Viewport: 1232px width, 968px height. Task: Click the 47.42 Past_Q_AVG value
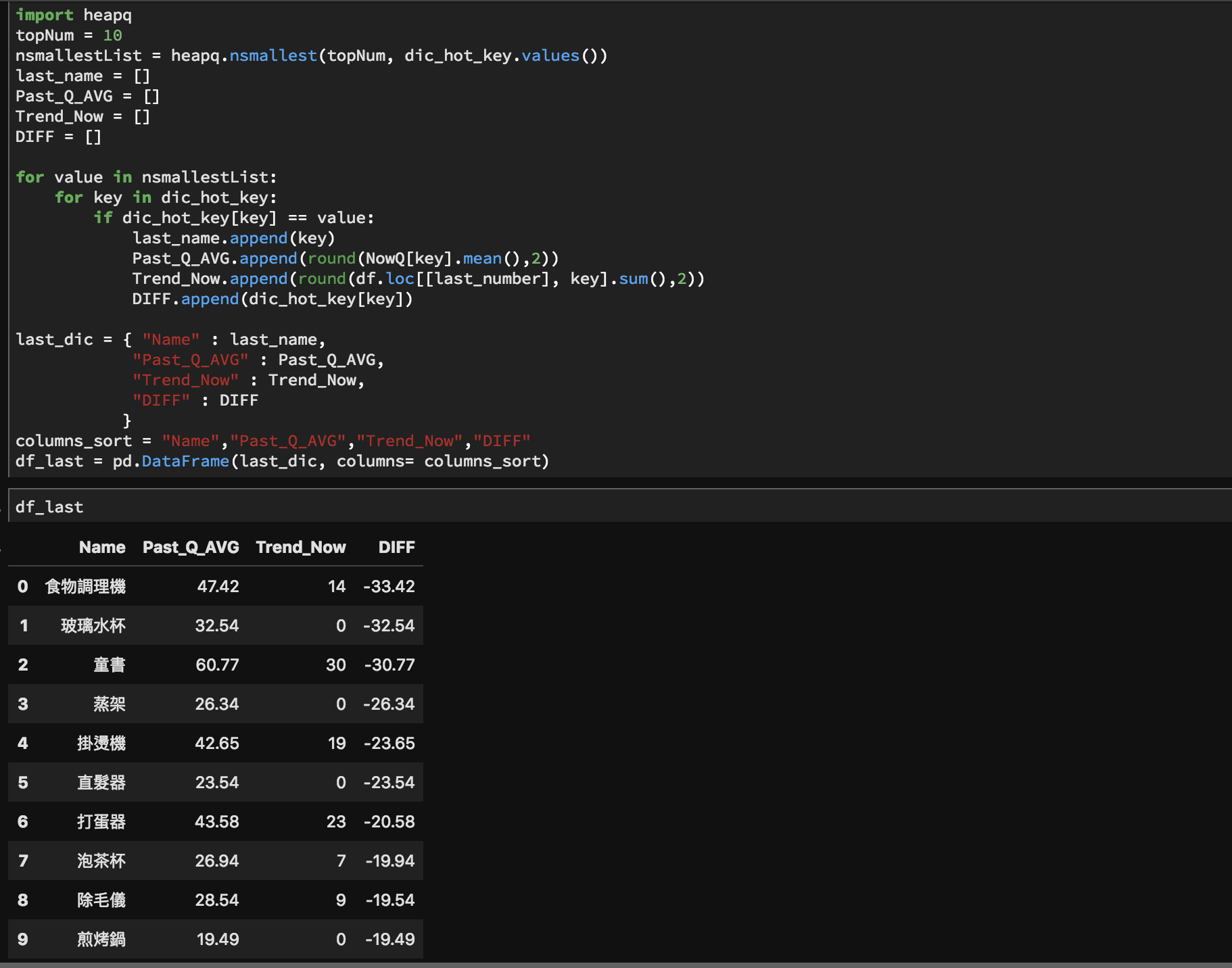click(x=218, y=586)
